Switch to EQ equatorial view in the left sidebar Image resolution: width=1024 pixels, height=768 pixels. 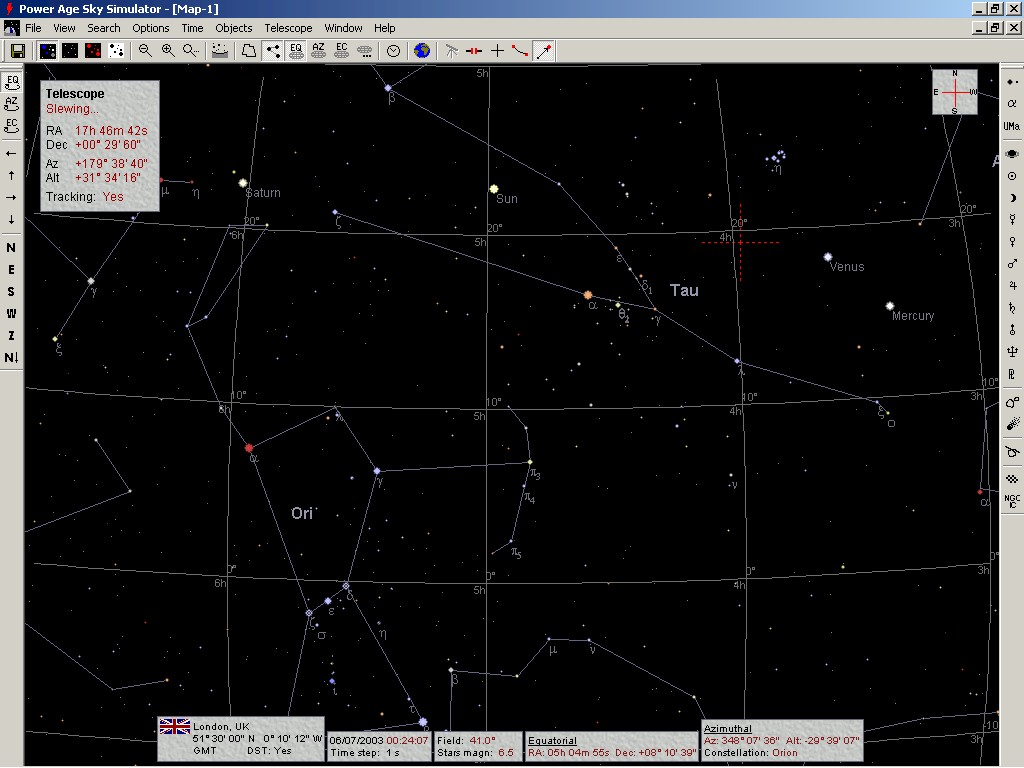point(12,82)
